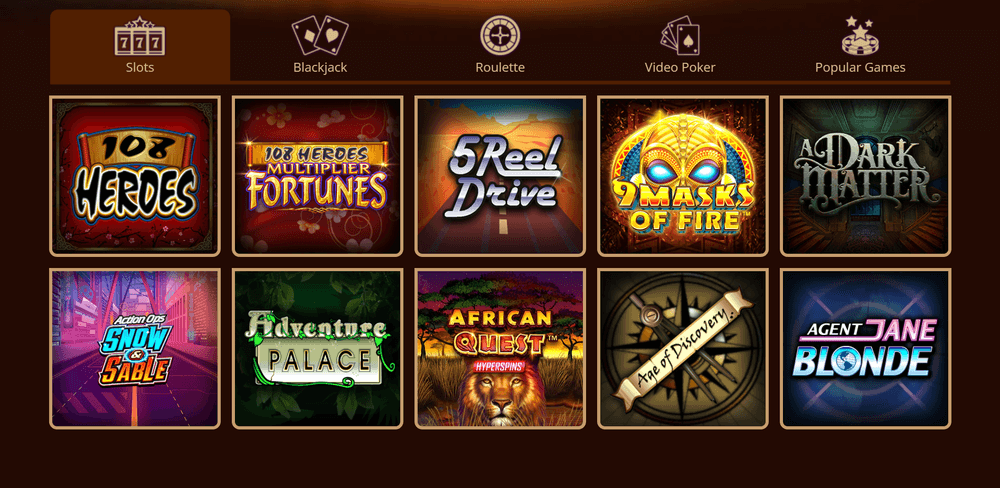Select the Roulette tab label
1000x488 pixels.
[500, 68]
